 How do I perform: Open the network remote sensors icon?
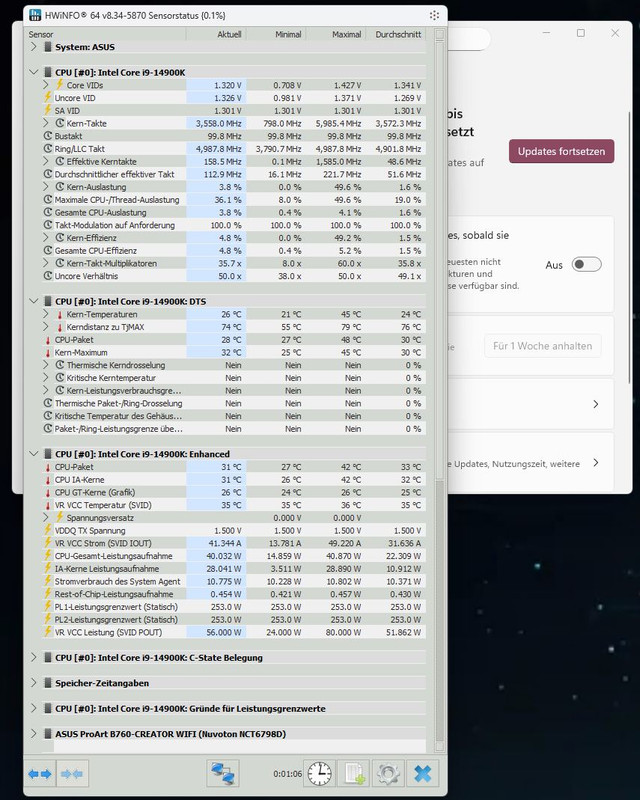223,773
